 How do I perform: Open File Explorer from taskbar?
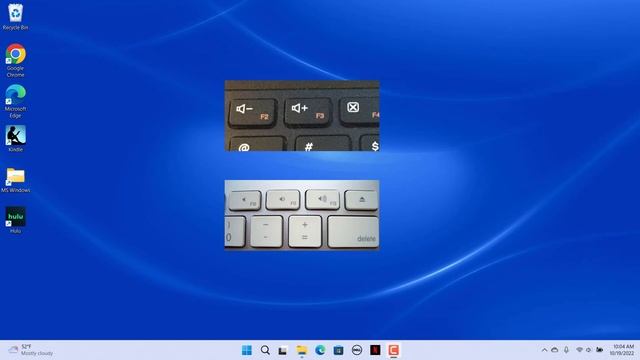(302, 350)
